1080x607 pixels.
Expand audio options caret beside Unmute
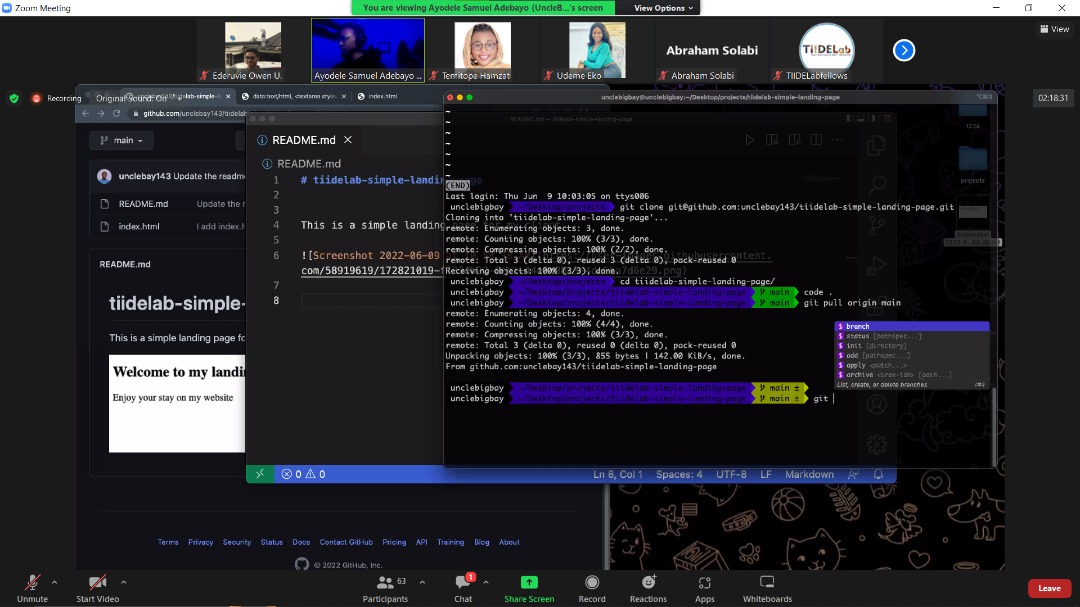pos(54,582)
